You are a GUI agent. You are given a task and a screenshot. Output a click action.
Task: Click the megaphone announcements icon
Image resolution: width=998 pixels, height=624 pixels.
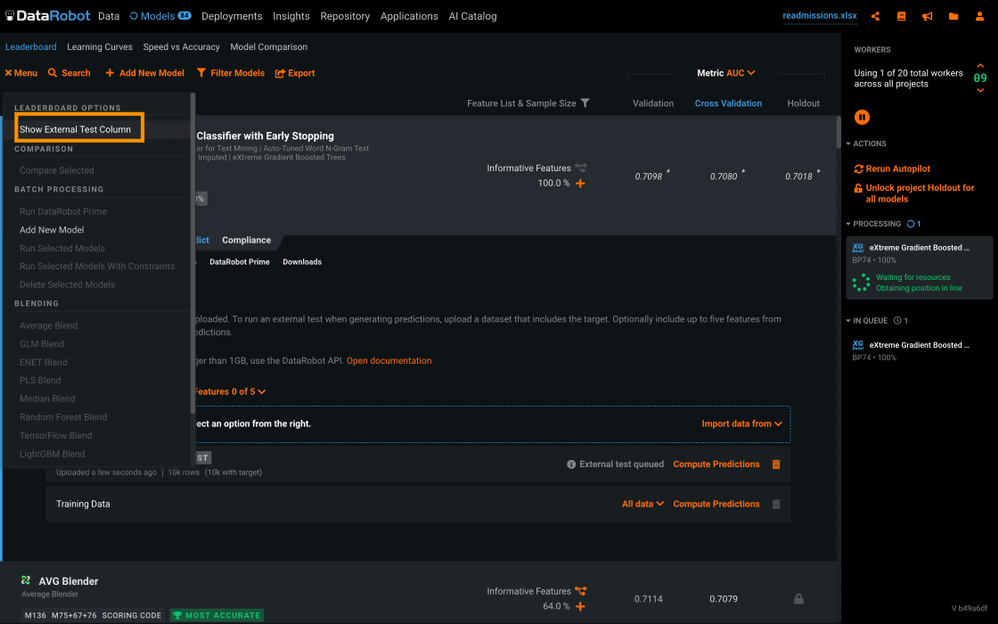(x=927, y=17)
